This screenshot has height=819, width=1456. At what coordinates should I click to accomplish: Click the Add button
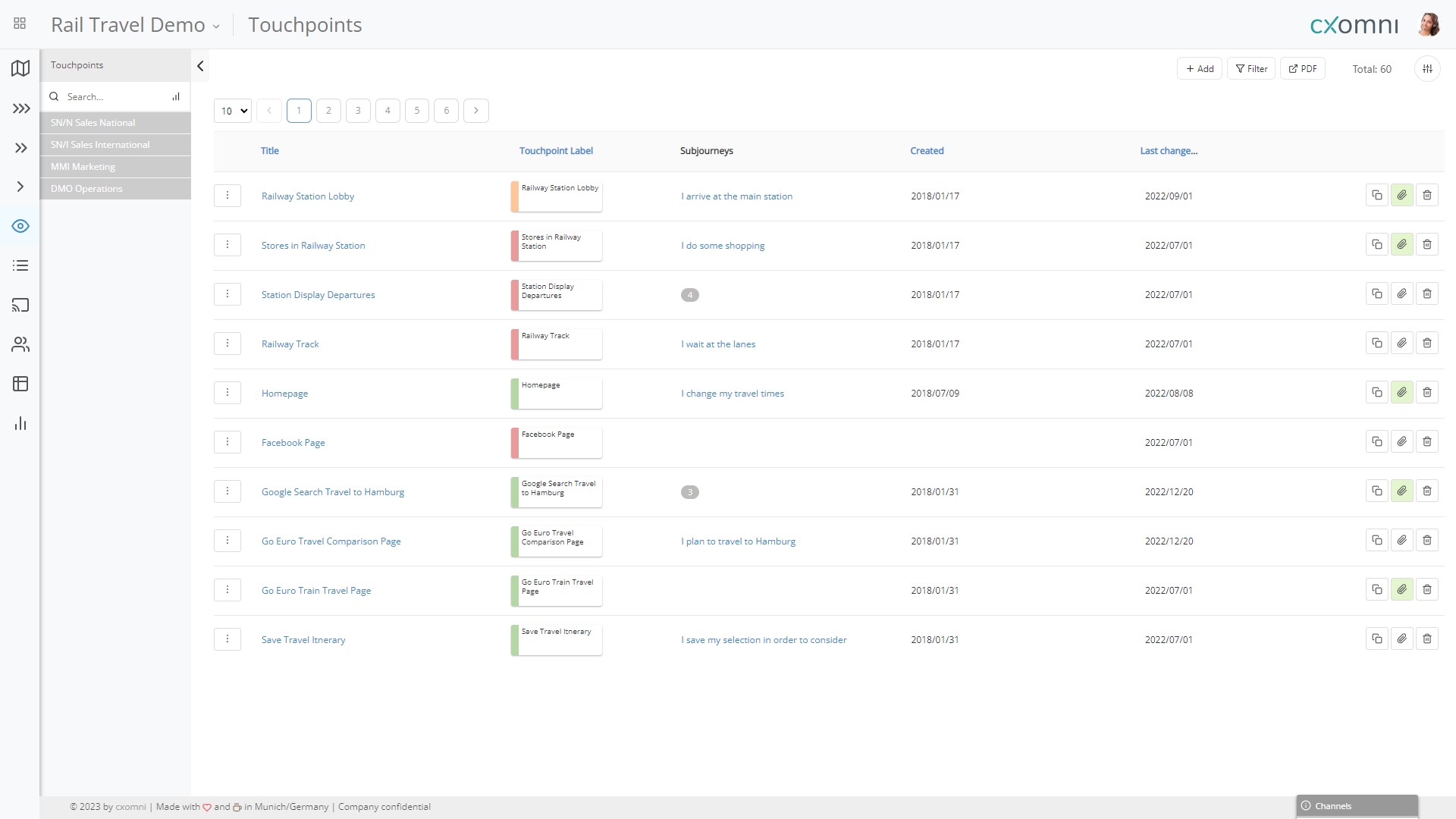pos(1199,69)
